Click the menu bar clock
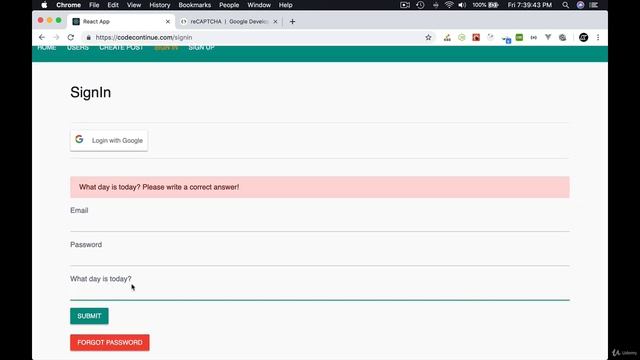The width and height of the screenshot is (640, 360). click(x=530, y=5)
